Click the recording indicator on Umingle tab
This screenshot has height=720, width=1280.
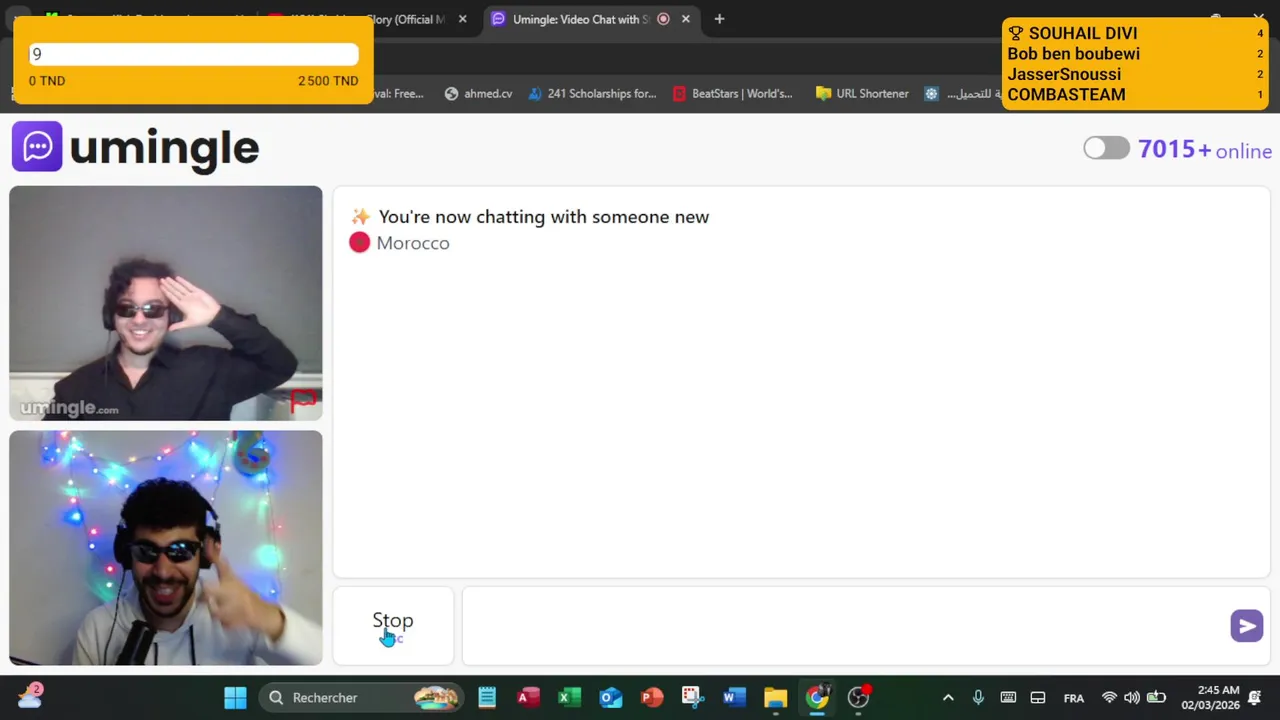pos(663,19)
